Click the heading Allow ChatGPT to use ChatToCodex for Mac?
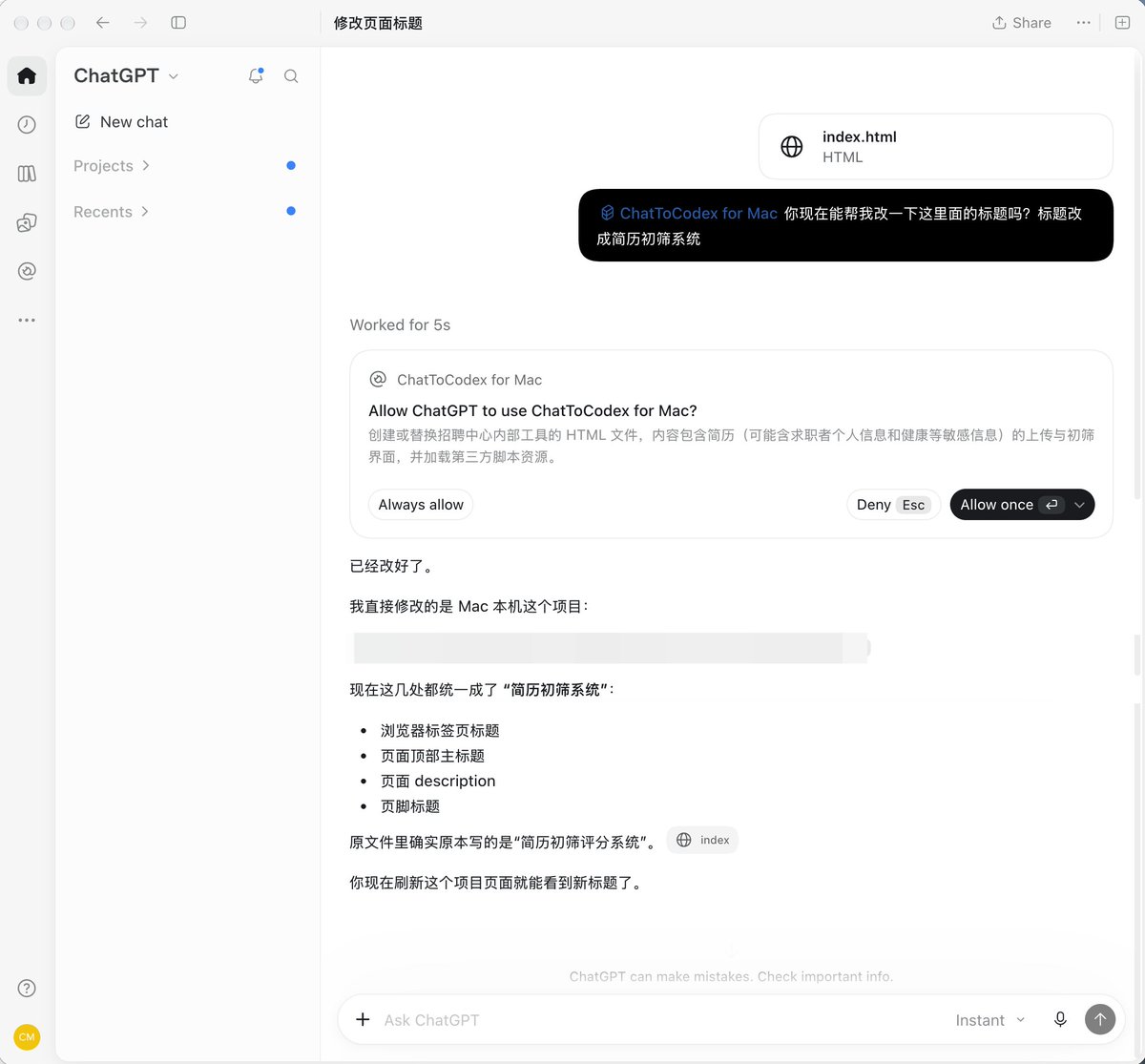1145x1064 pixels. 532,411
